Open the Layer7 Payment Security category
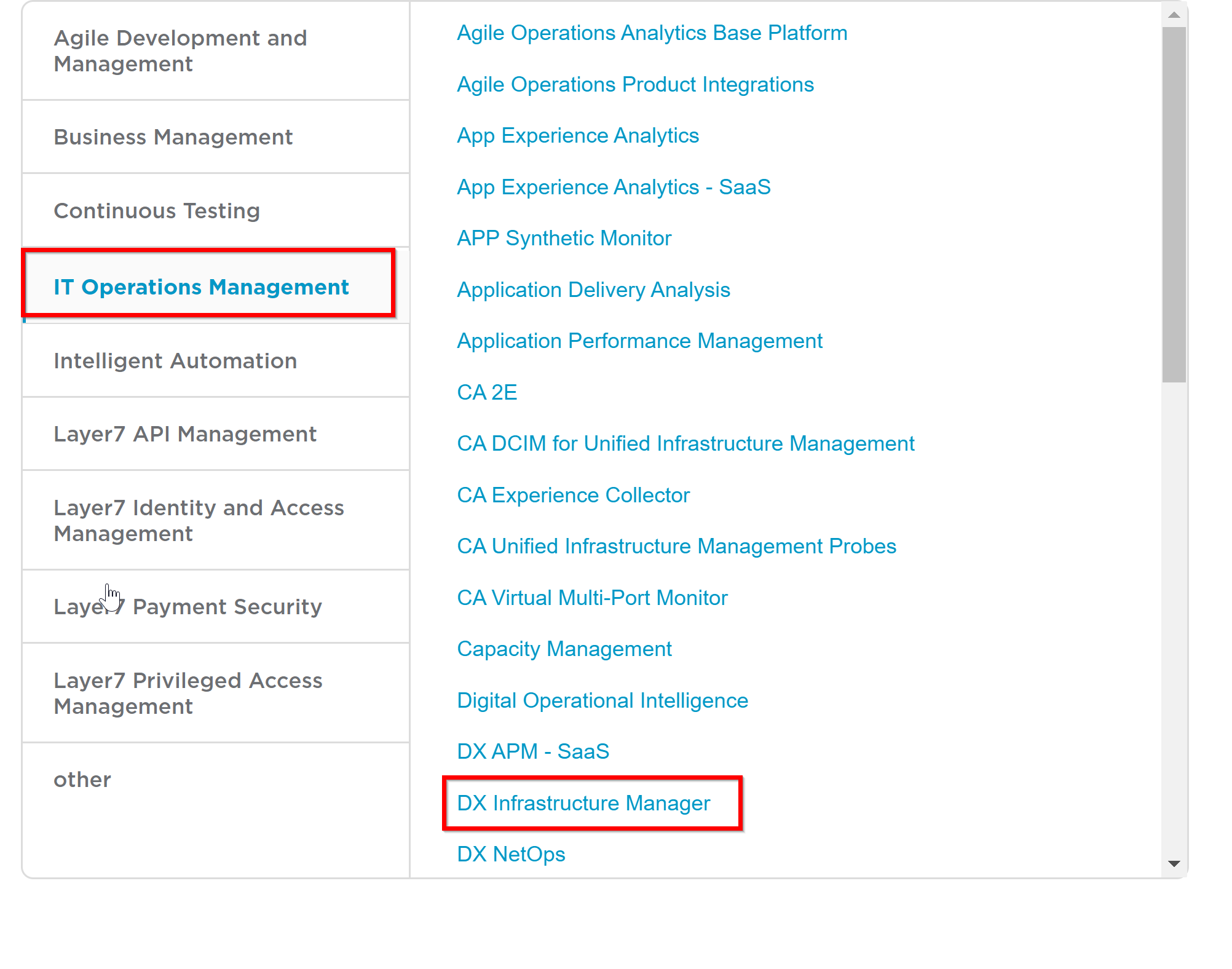1232x969 pixels. [188, 607]
